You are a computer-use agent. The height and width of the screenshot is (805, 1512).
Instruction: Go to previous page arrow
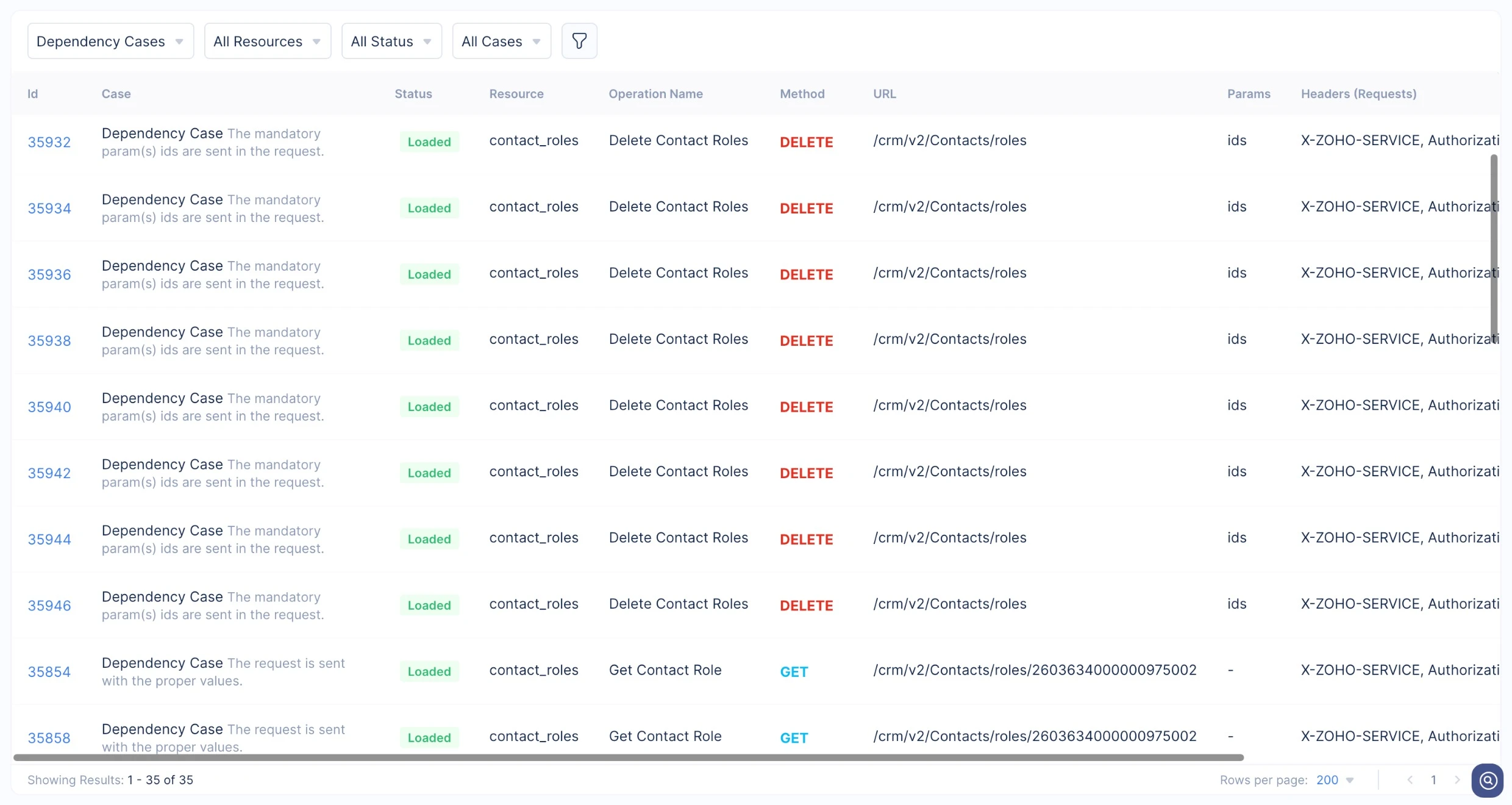(x=1410, y=780)
